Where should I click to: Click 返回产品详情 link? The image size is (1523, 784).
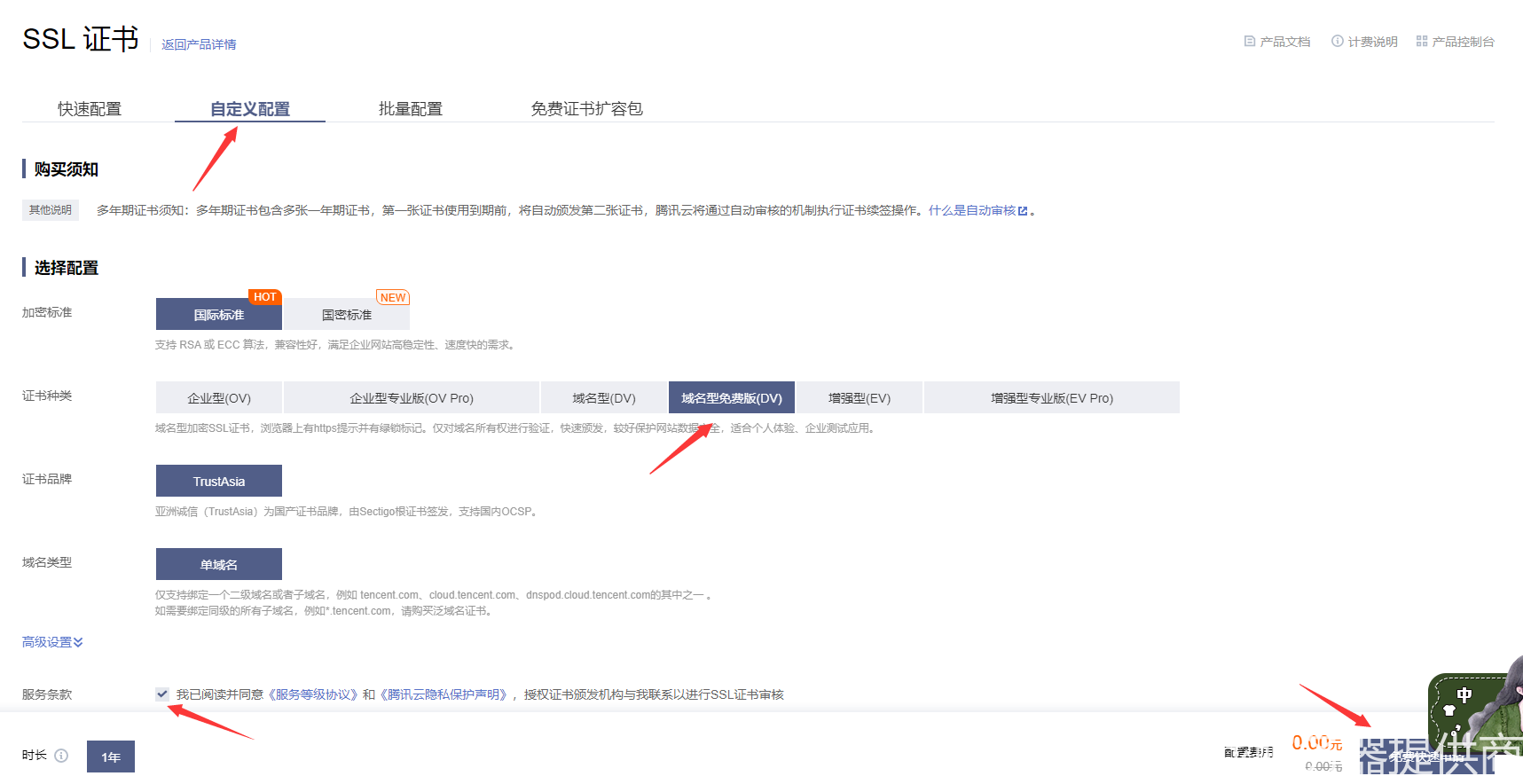(x=199, y=44)
